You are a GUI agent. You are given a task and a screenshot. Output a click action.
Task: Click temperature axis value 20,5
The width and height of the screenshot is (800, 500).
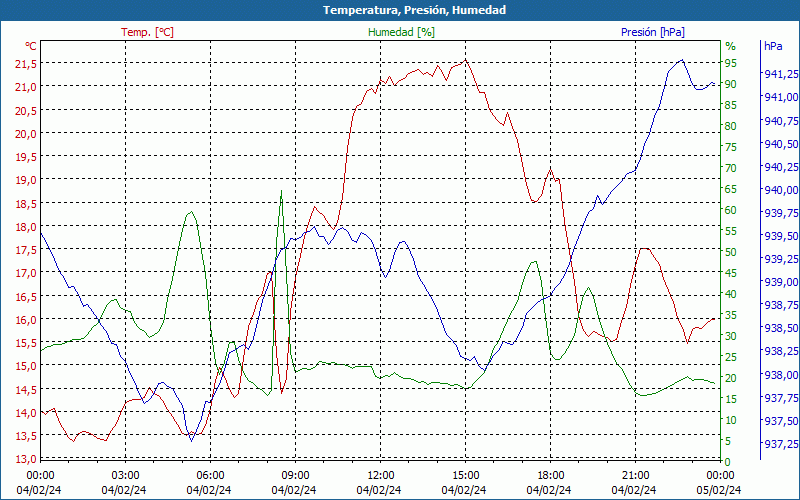(x=27, y=110)
